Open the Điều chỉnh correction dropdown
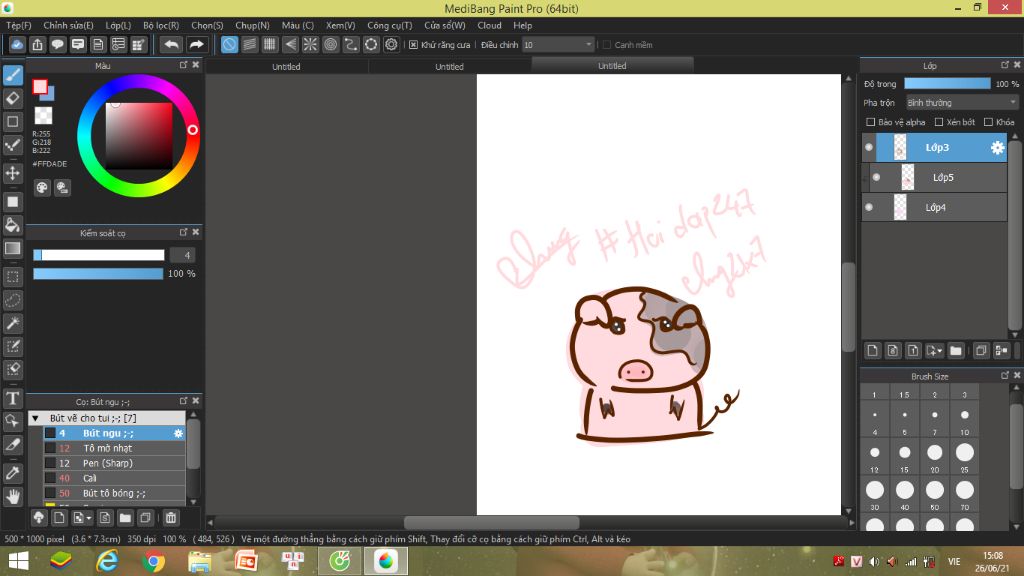This screenshot has width=1024, height=576. click(x=558, y=45)
